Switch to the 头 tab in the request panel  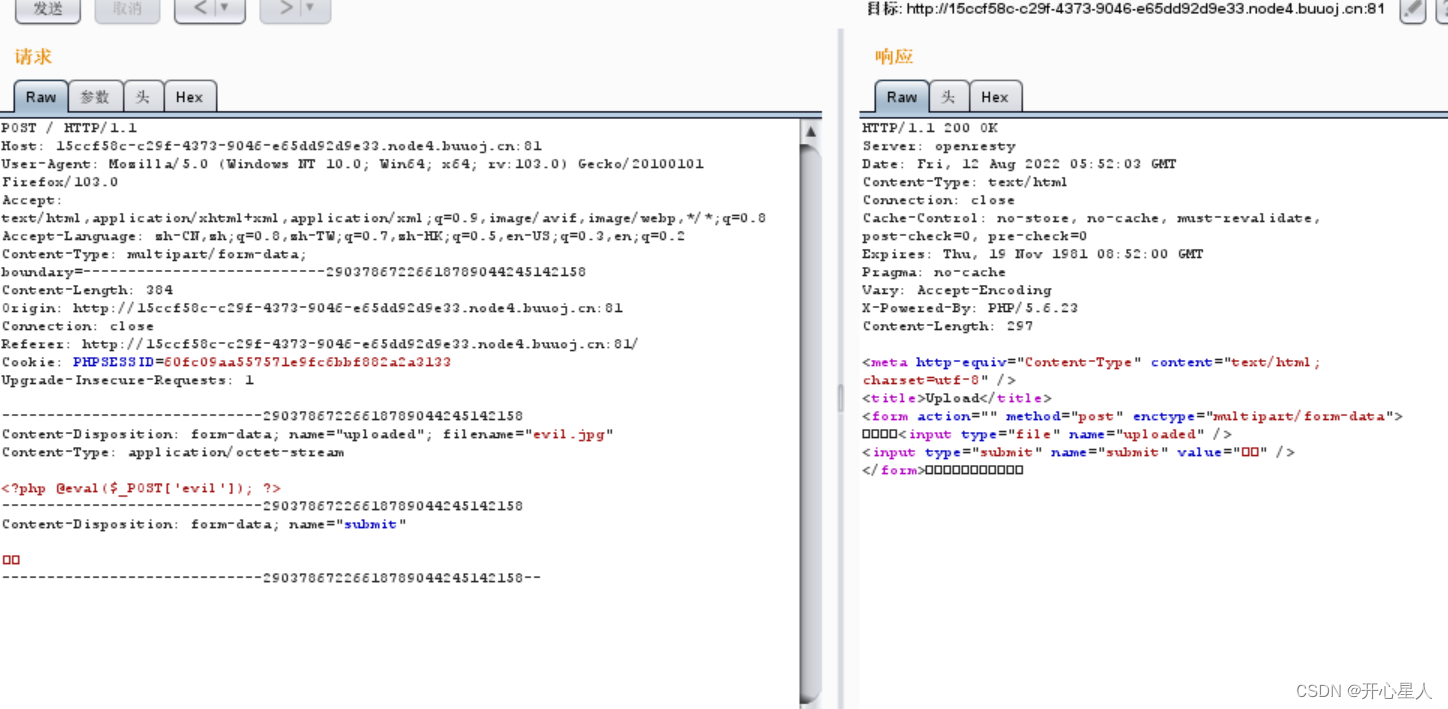click(x=143, y=97)
